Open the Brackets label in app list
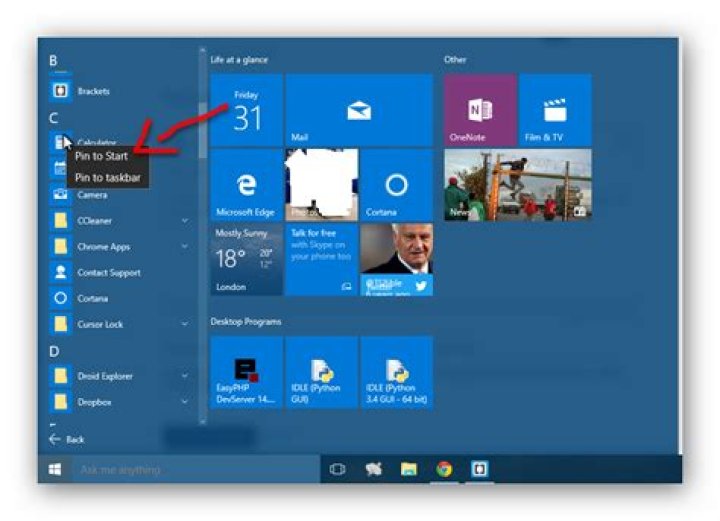The width and height of the screenshot is (720, 521). (94, 91)
